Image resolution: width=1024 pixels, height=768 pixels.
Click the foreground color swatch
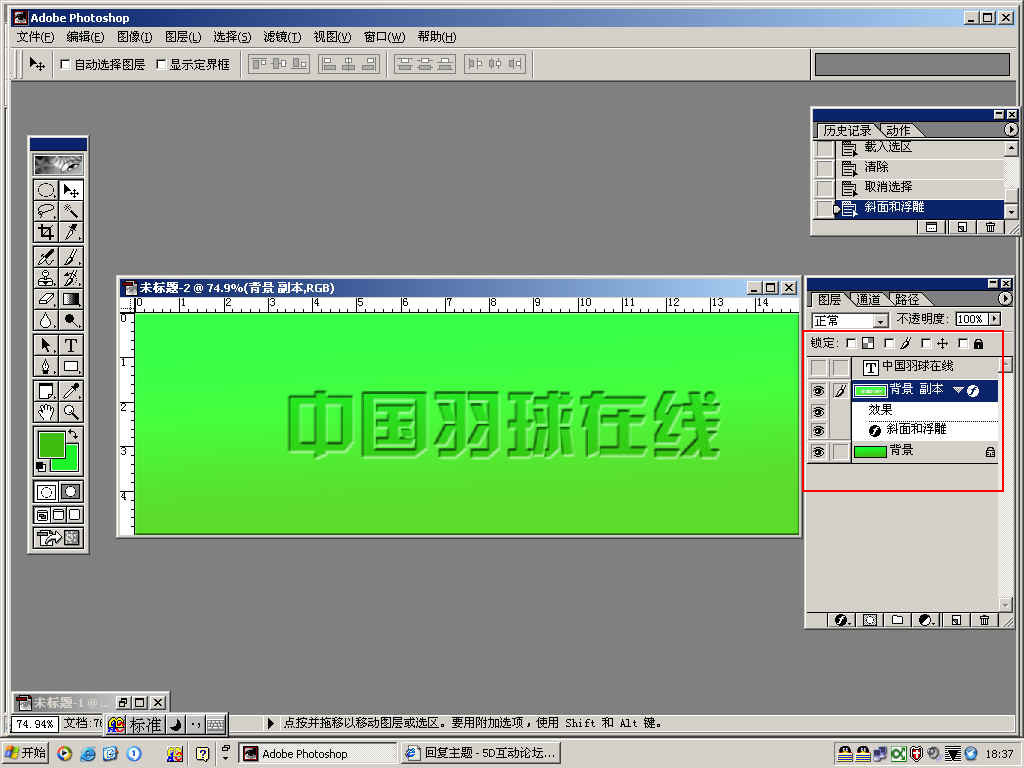pos(52,444)
